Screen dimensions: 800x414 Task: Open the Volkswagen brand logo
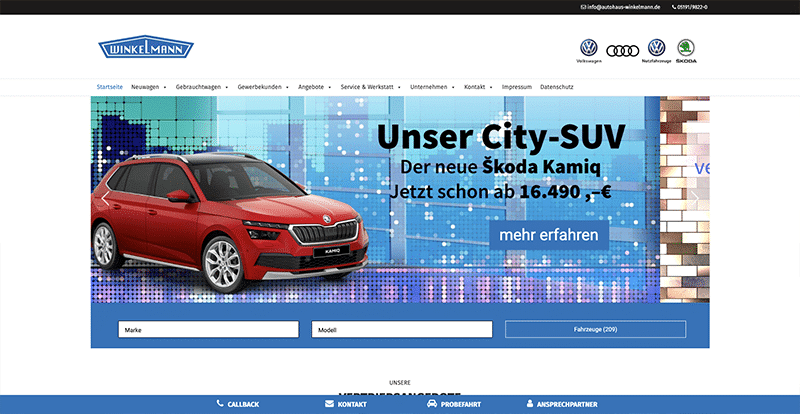coord(588,51)
